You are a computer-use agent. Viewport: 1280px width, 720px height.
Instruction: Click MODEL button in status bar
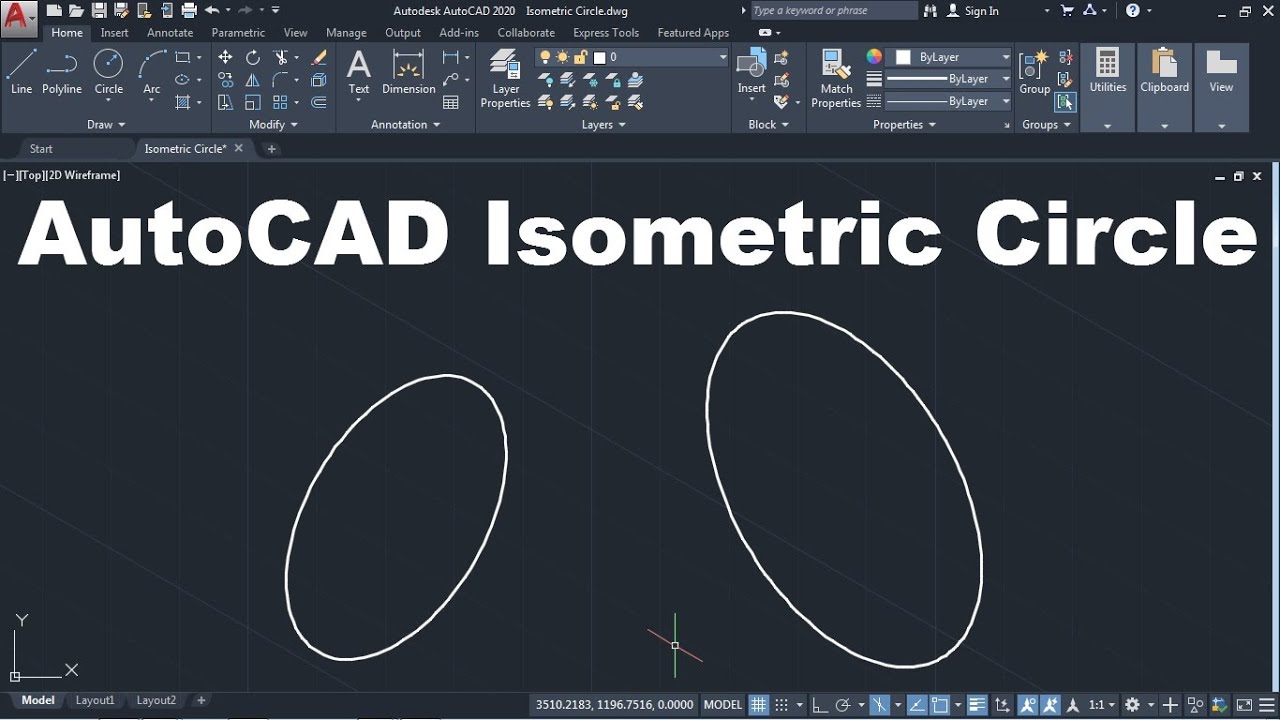point(722,704)
